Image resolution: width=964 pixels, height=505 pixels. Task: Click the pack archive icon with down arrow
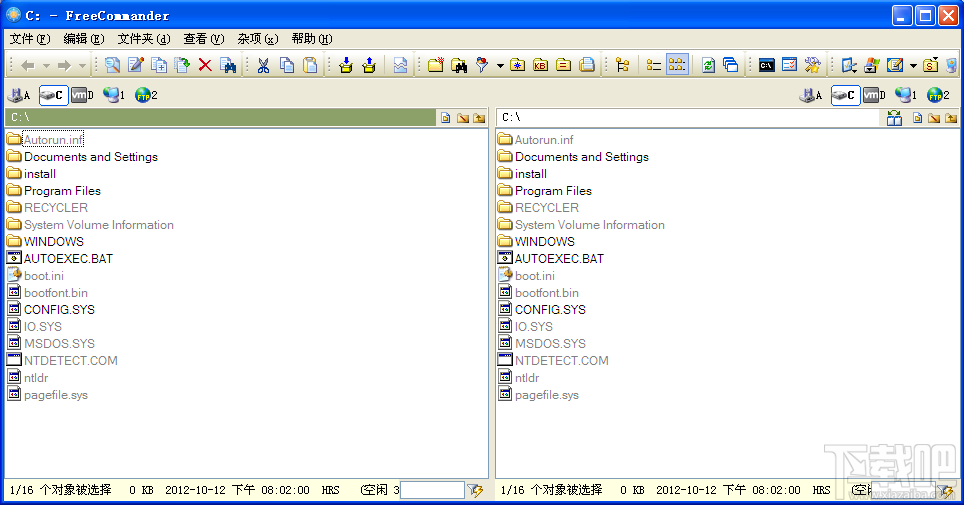(x=346, y=65)
